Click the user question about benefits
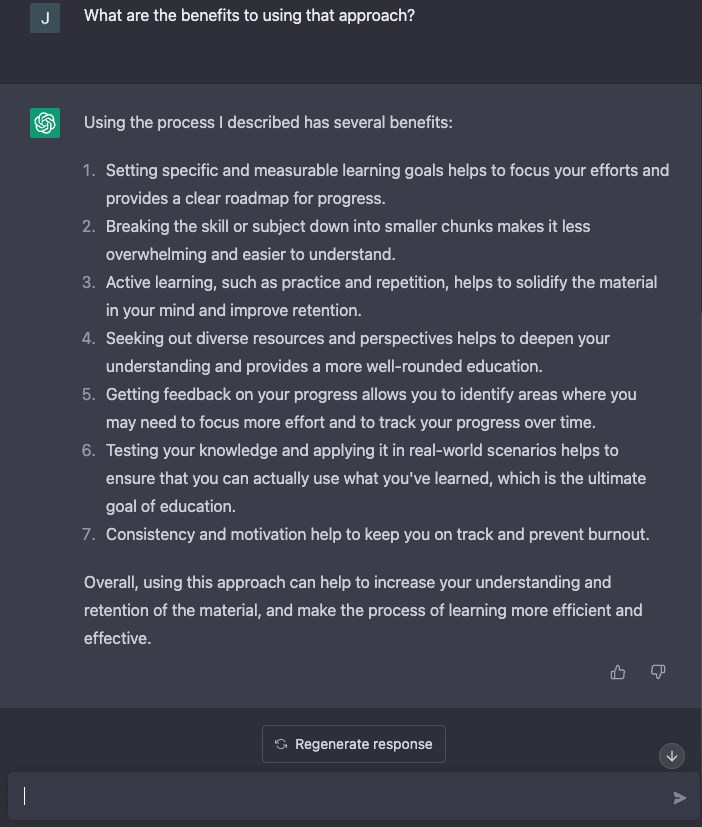 coord(249,16)
